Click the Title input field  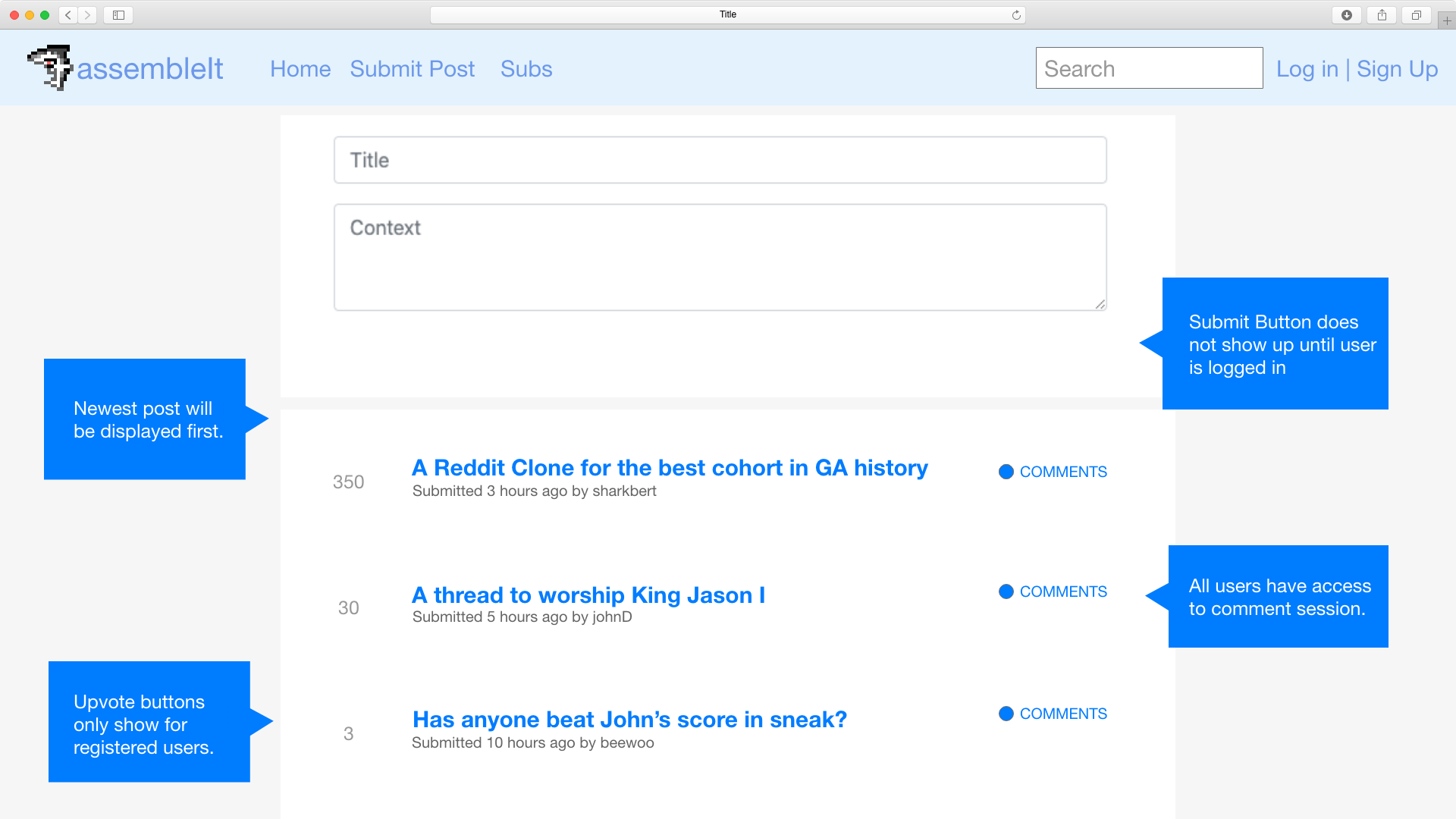[721, 160]
